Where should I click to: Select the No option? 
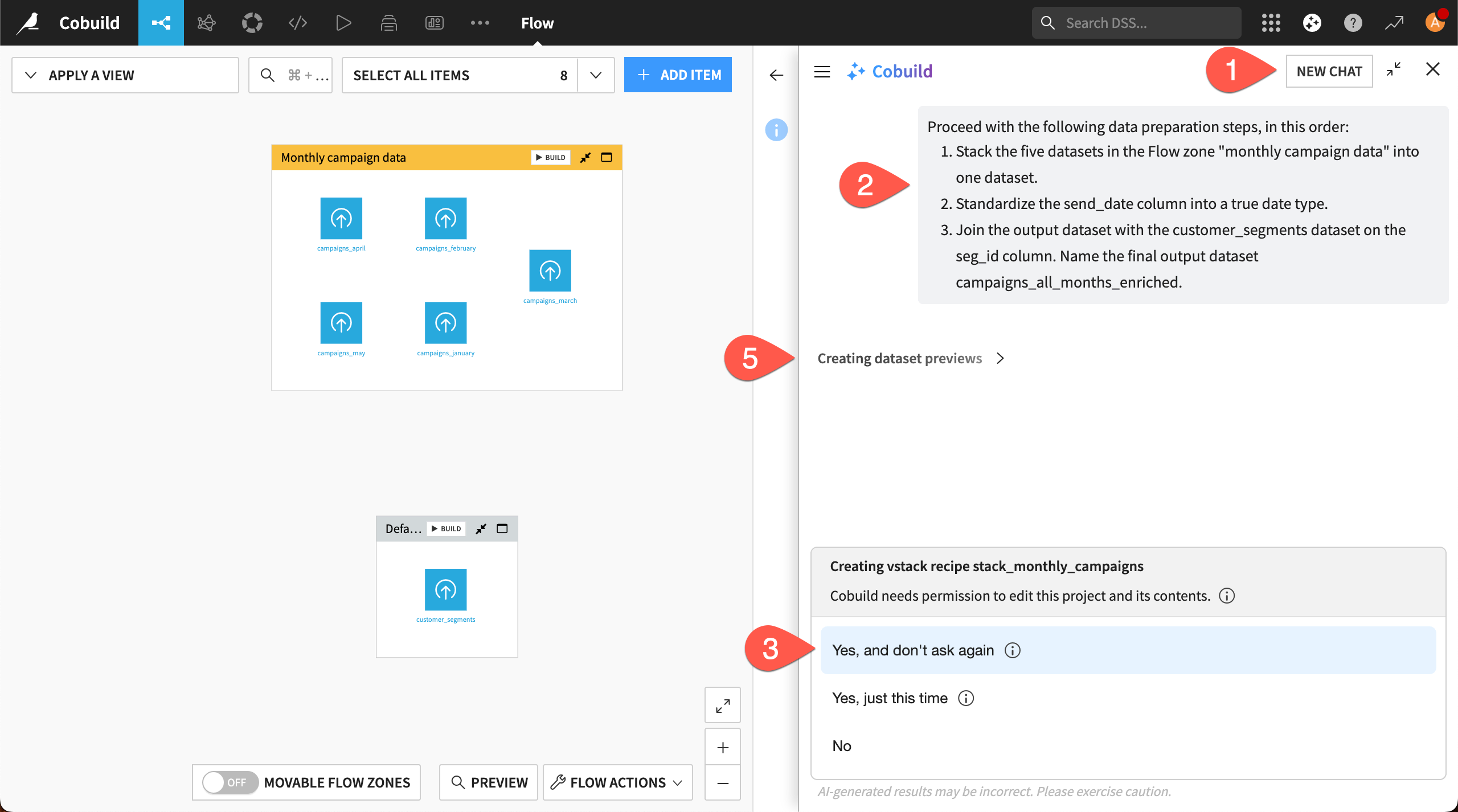(x=1128, y=746)
